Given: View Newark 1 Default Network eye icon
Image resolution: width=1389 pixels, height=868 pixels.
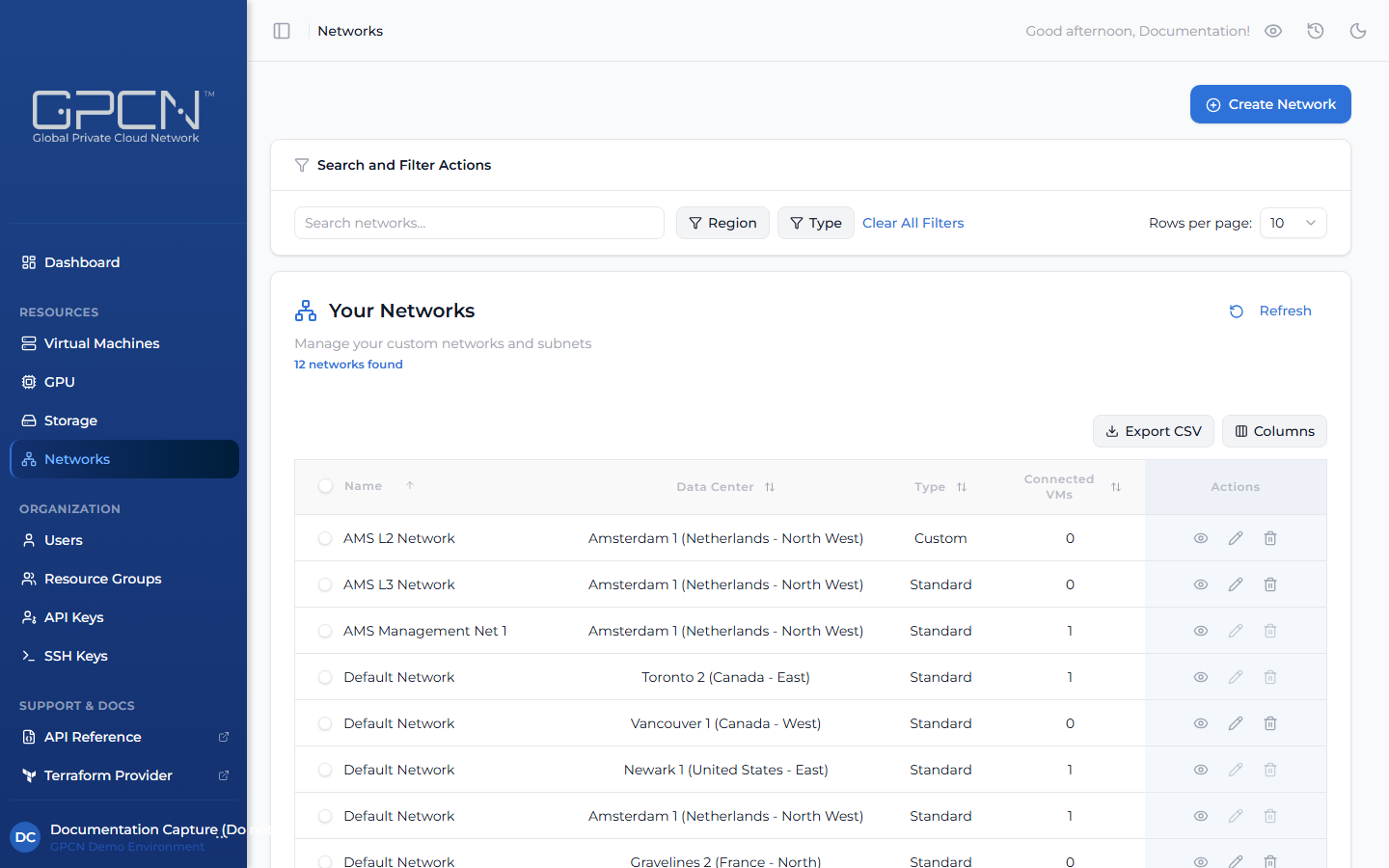Looking at the screenshot, I should [1201, 770].
